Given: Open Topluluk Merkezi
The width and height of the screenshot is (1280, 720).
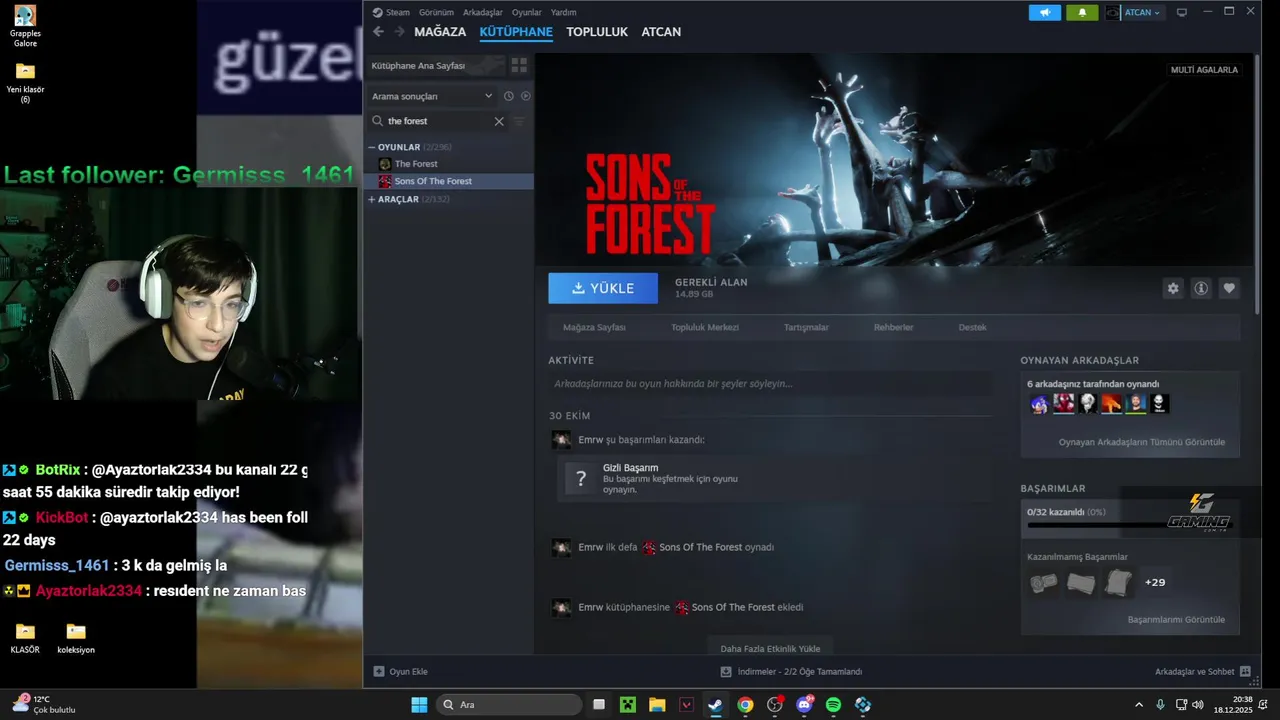Looking at the screenshot, I should [x=705, y=327].
